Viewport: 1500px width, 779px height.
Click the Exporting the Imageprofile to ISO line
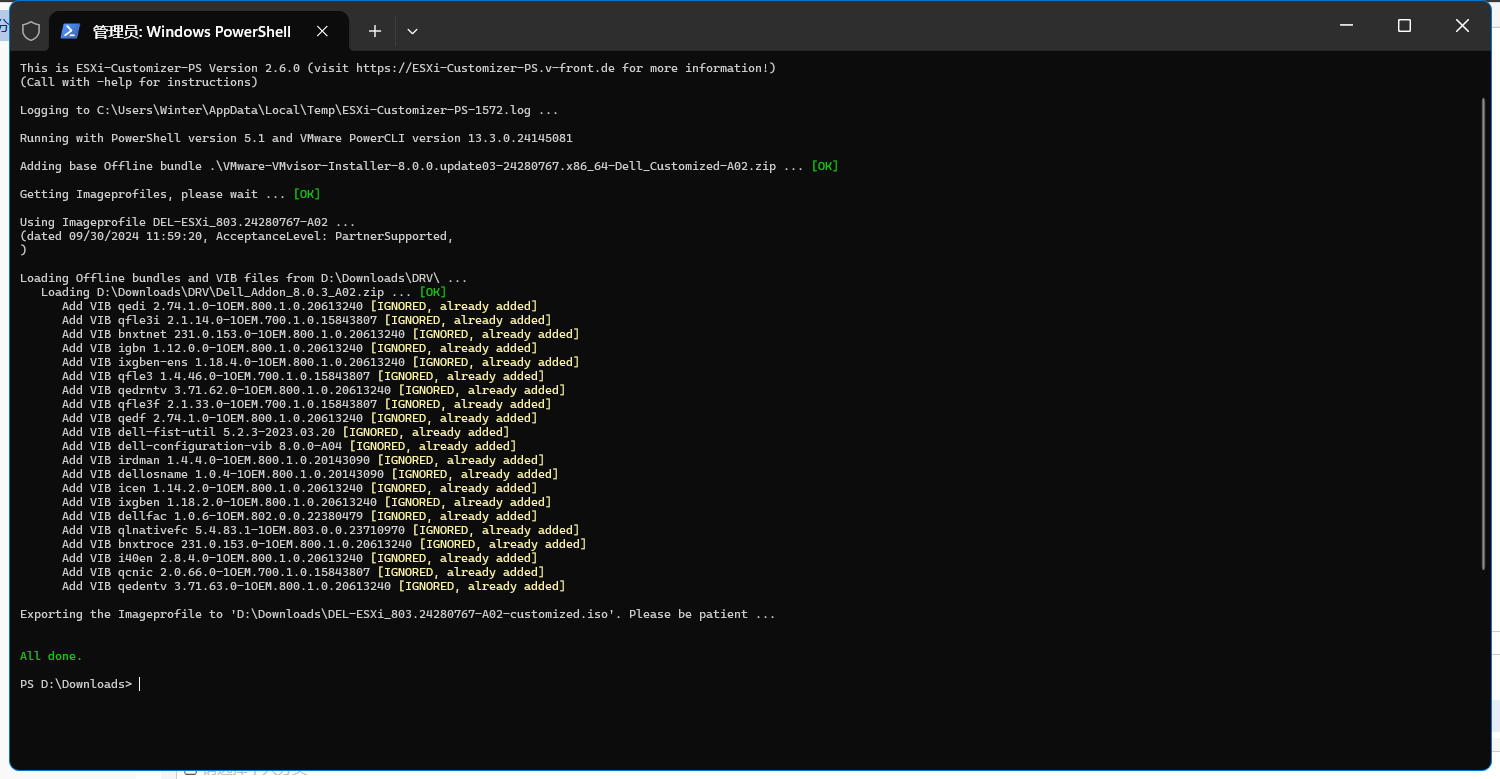pyautogui.click(x=398, y=614)
